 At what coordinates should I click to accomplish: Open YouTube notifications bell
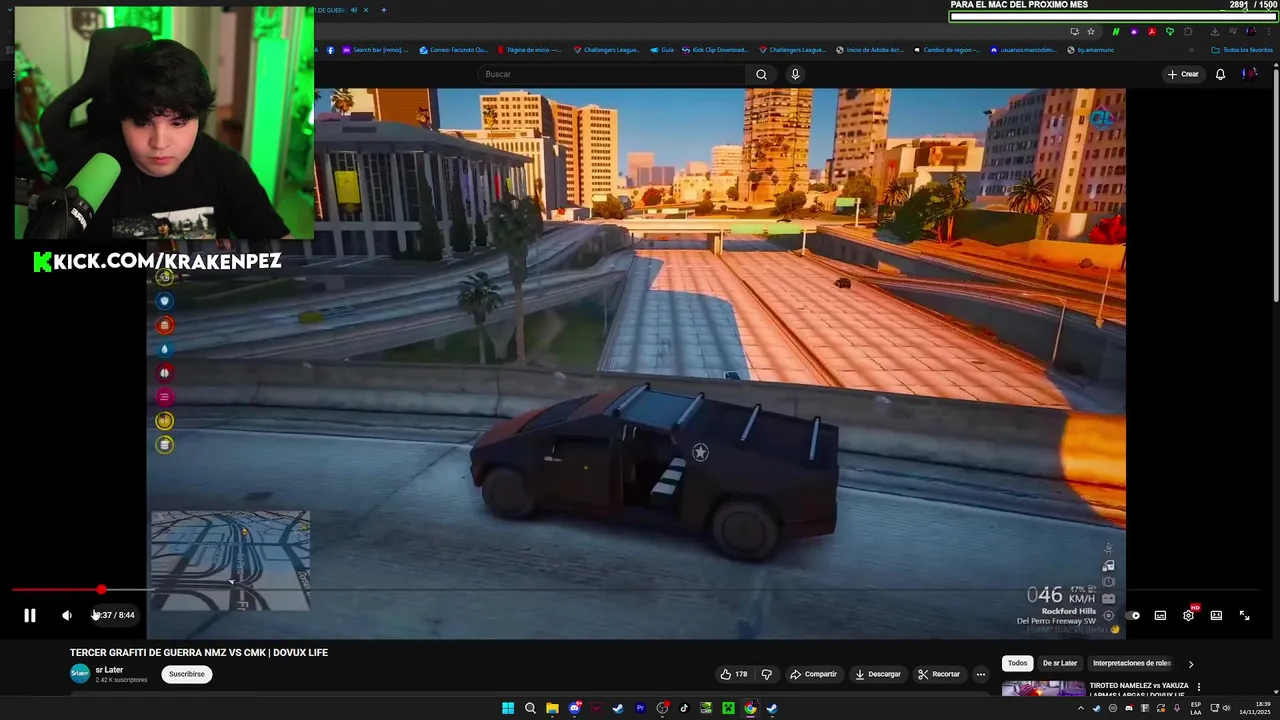[x=1220, y=74]
